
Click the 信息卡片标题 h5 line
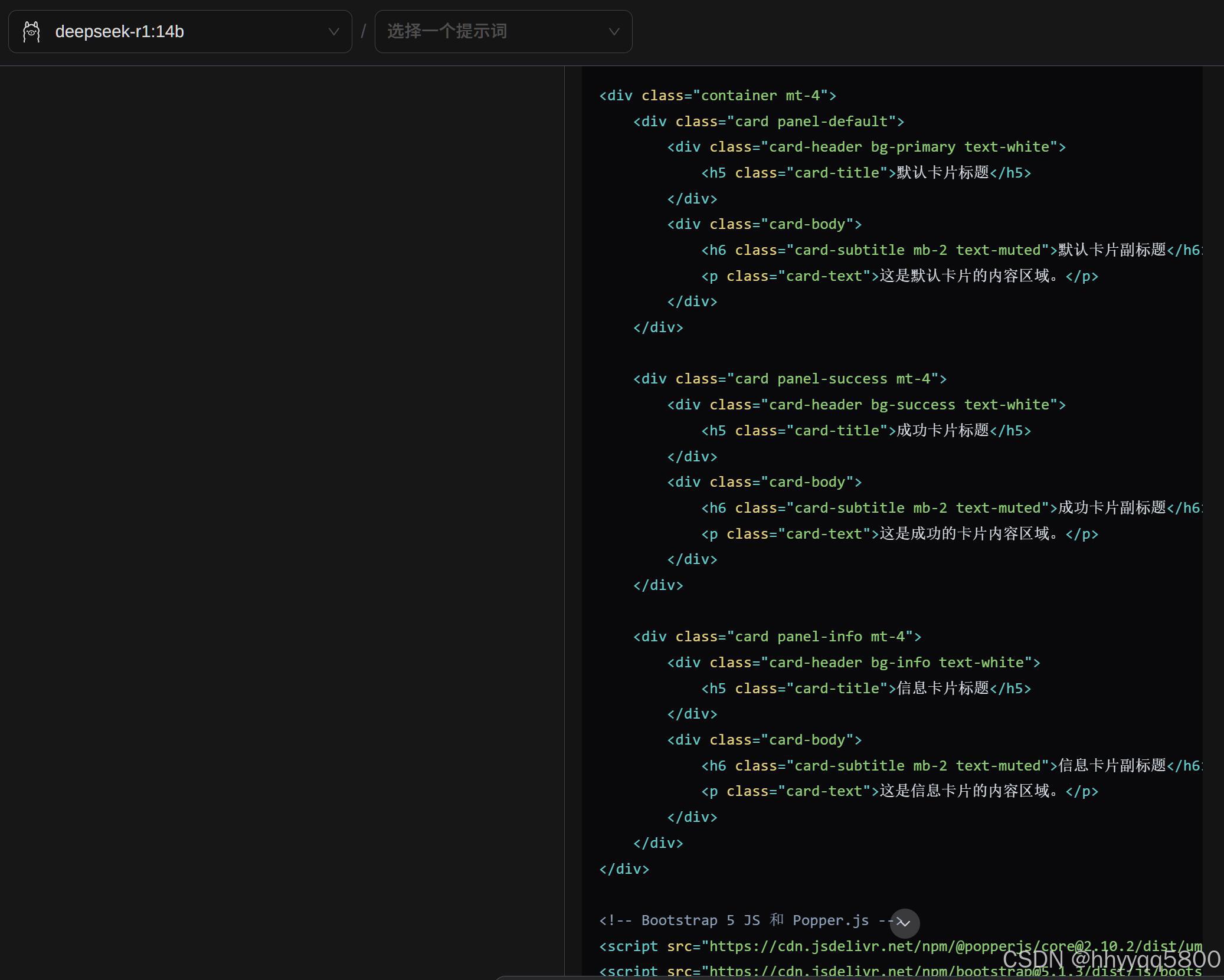(x=866, y=689)
